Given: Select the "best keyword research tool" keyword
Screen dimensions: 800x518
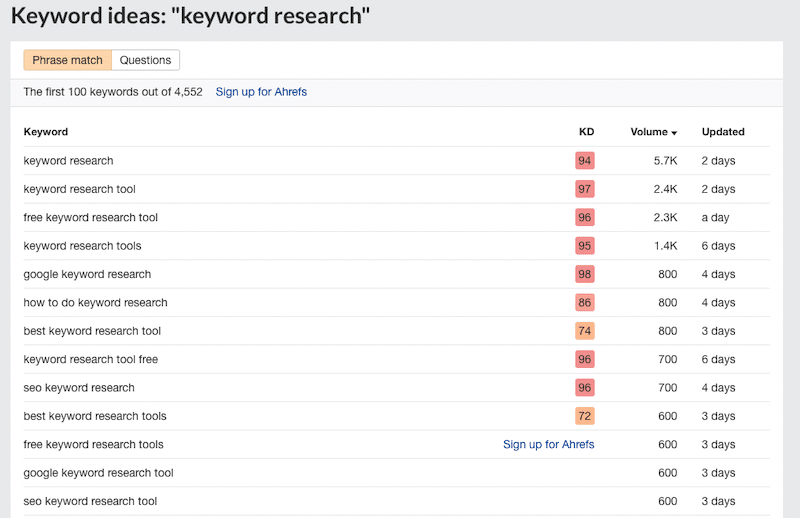Looking at the screenshot, I should pyautogui.click(x=92, y=331).
